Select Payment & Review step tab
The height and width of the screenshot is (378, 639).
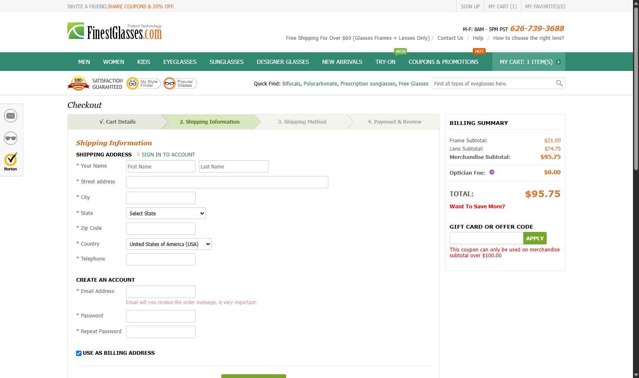pyautogui.click(x=394, y=122)
